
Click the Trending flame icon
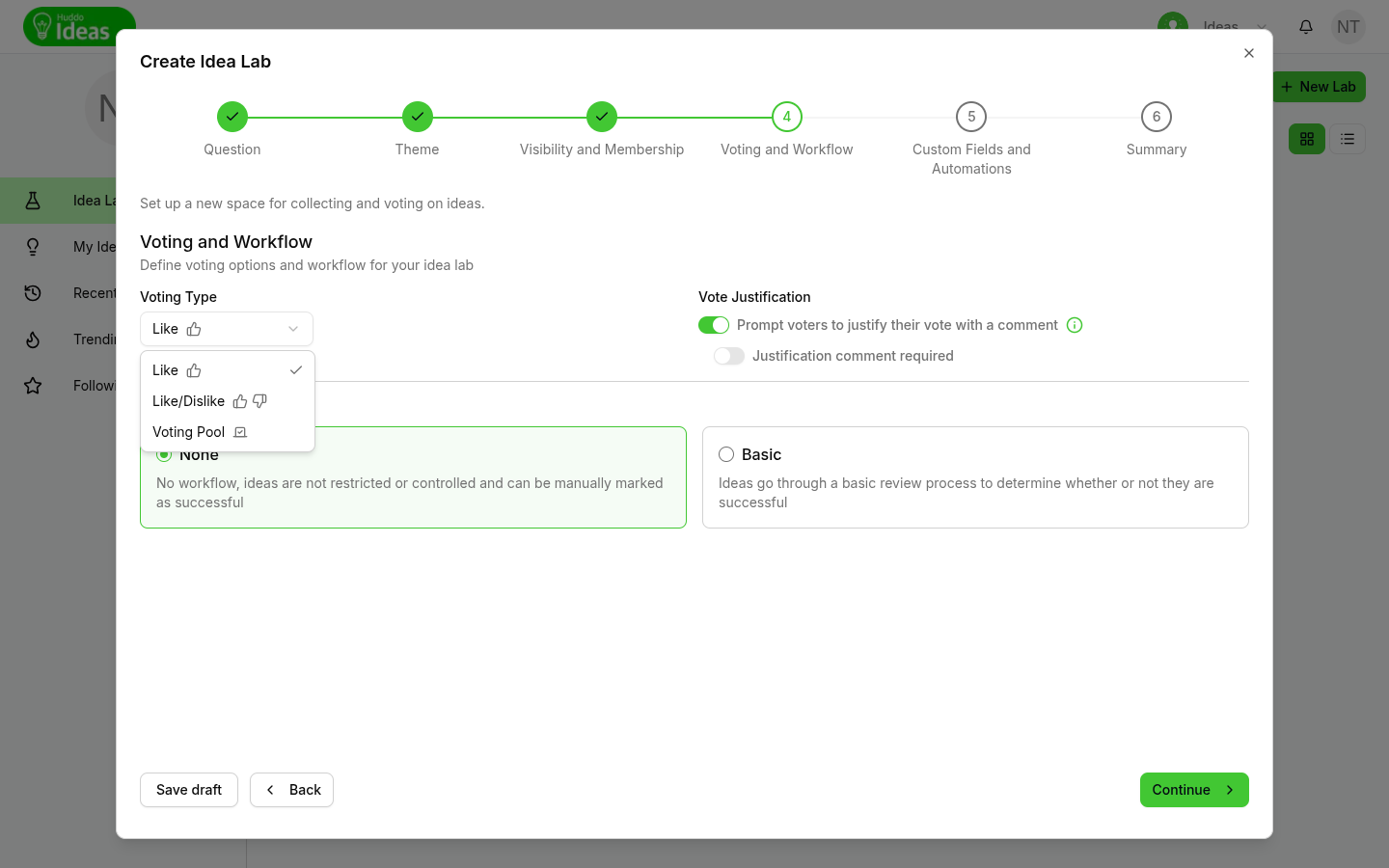click(33, 339)
